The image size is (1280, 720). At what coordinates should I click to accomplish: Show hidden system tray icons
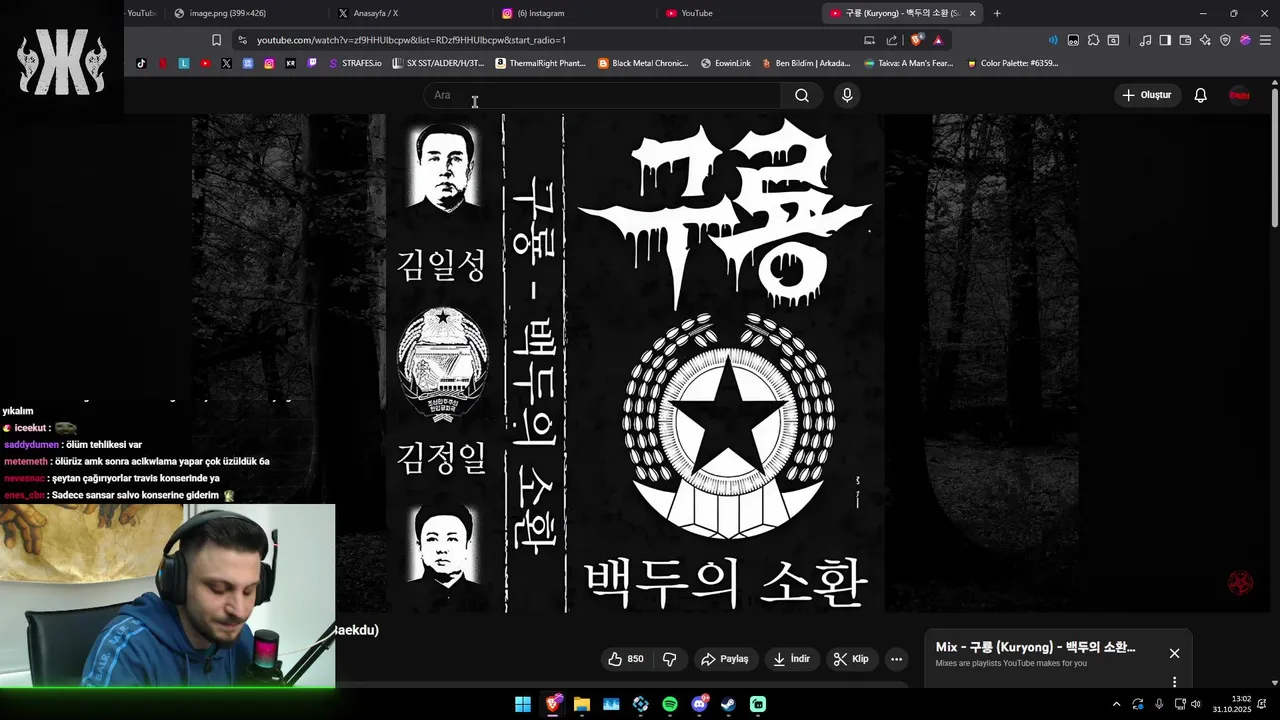point(1116,704)
